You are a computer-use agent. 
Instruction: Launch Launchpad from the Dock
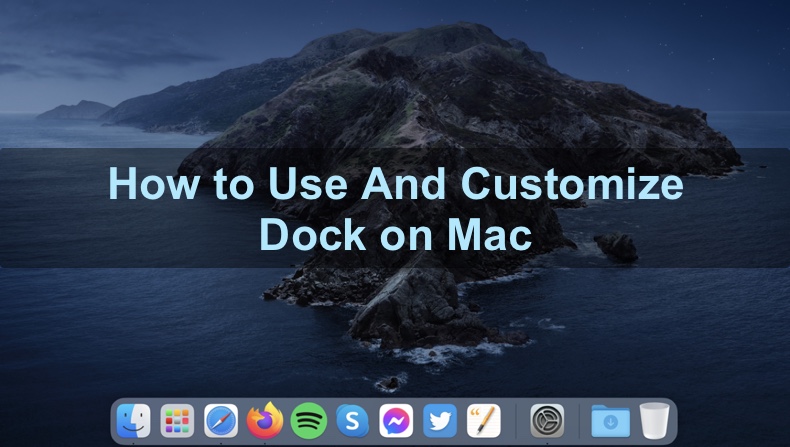pyautogui.click(x=177, y=421)
